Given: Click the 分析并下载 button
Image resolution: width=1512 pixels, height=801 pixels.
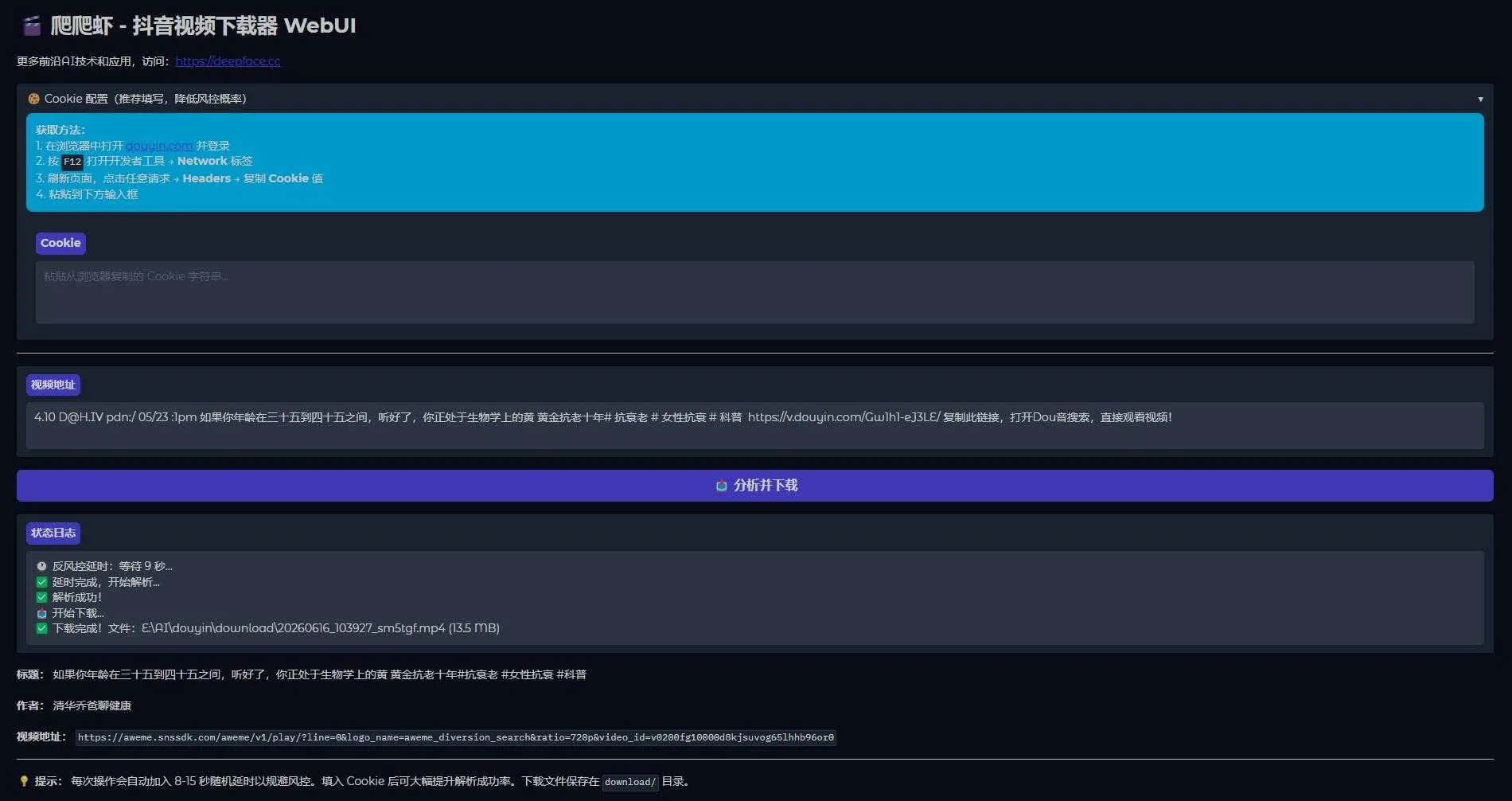Looking at the screenshot, I should coord(754,485).
